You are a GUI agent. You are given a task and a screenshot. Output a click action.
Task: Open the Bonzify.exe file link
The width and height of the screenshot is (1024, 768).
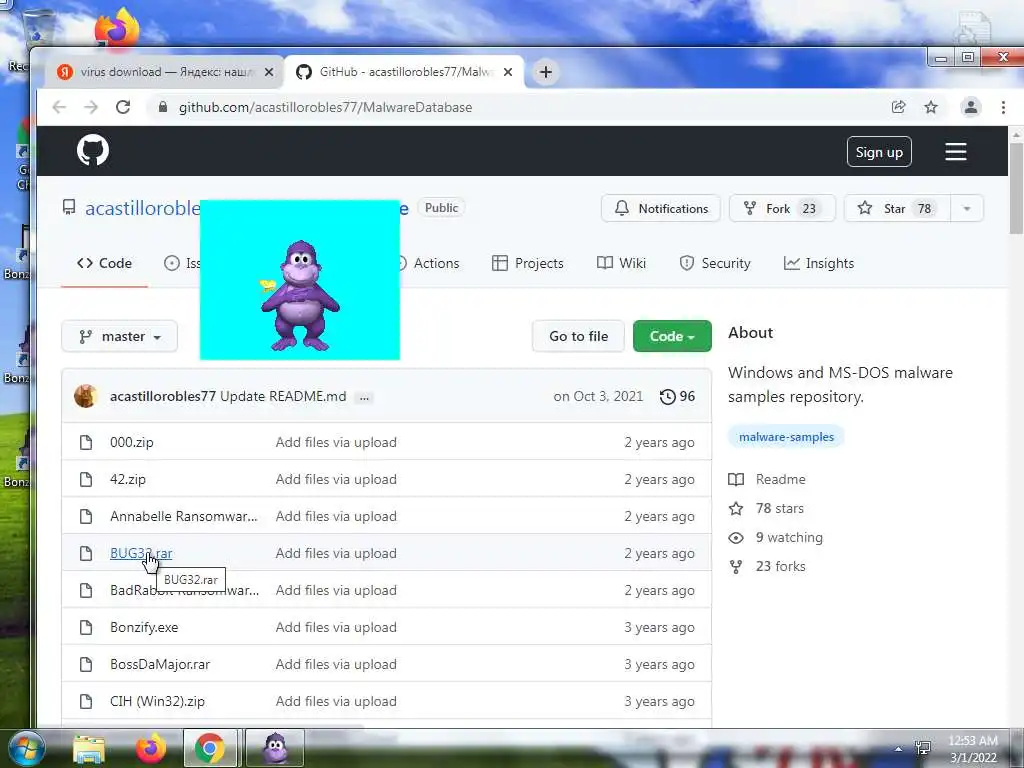click(144, 627)
